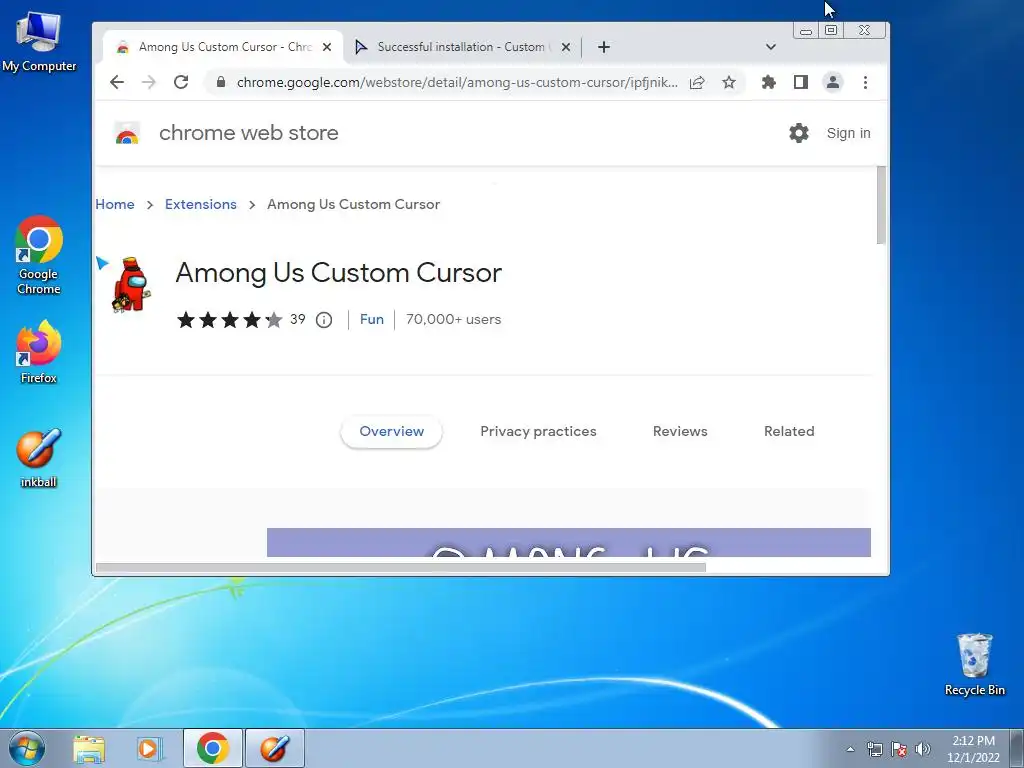This screenshot has height=768, width=1024.
Task: Open the Windows Start menu orb
Action: point(27,748)
